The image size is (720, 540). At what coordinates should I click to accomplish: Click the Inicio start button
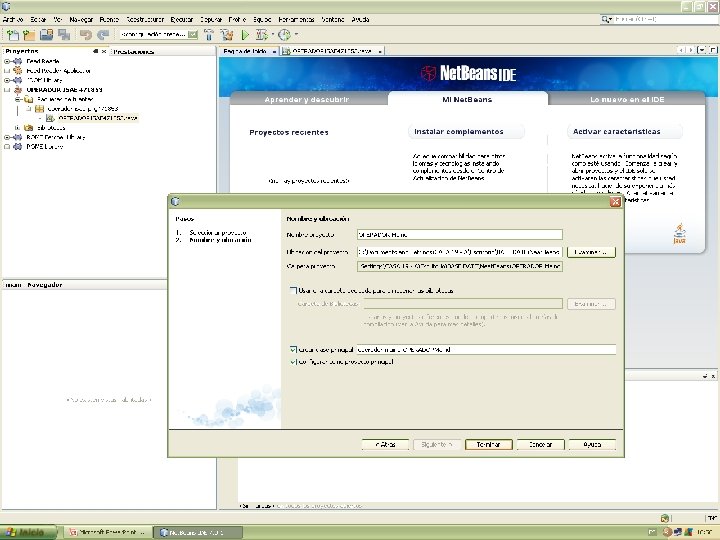click(x=28, y=532)
